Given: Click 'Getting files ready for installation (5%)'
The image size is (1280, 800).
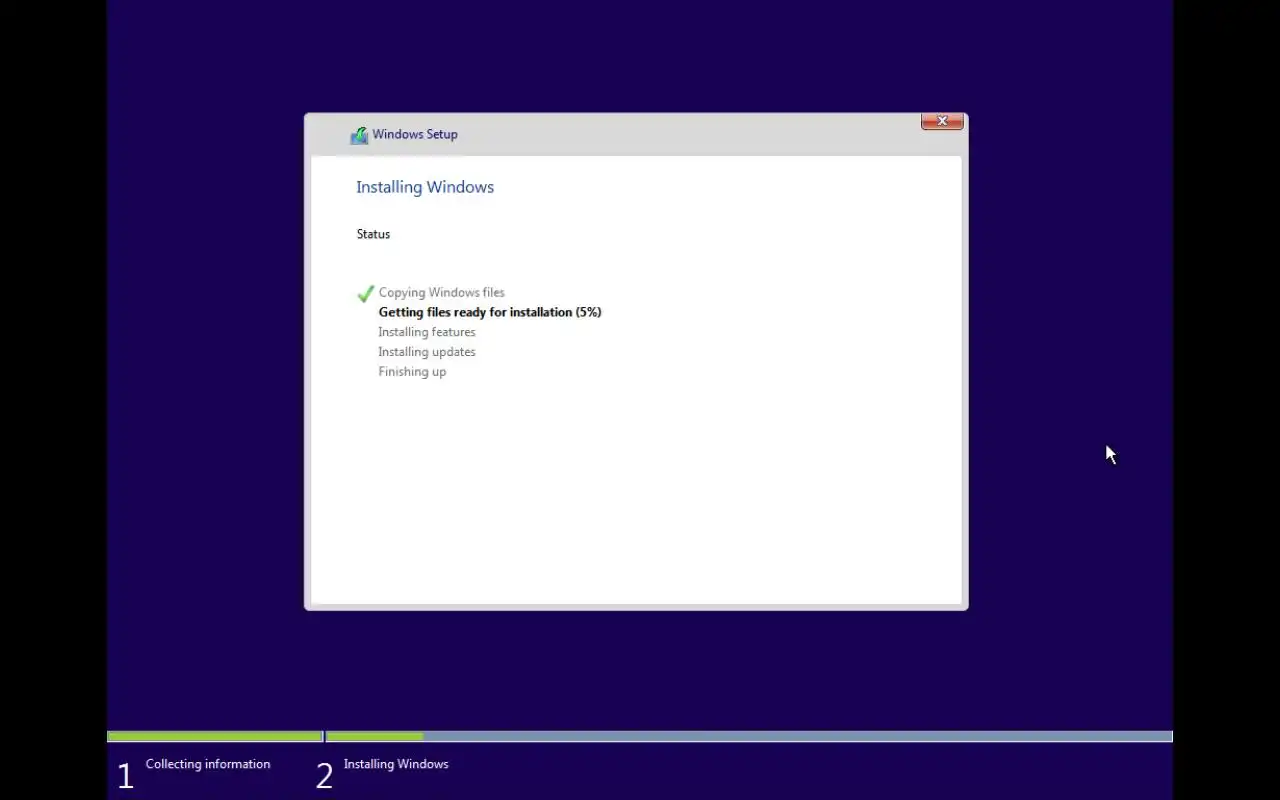Looking at the screenshot, I should coord(490,312).
